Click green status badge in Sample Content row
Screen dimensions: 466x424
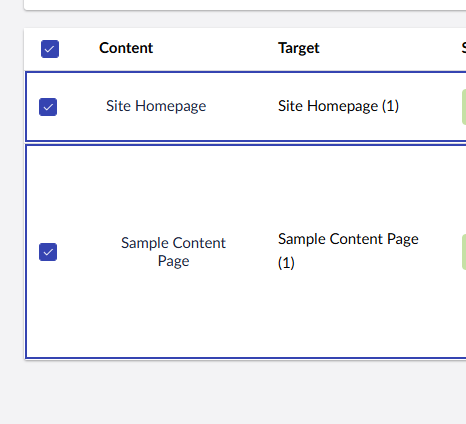[x=464, y=252]
